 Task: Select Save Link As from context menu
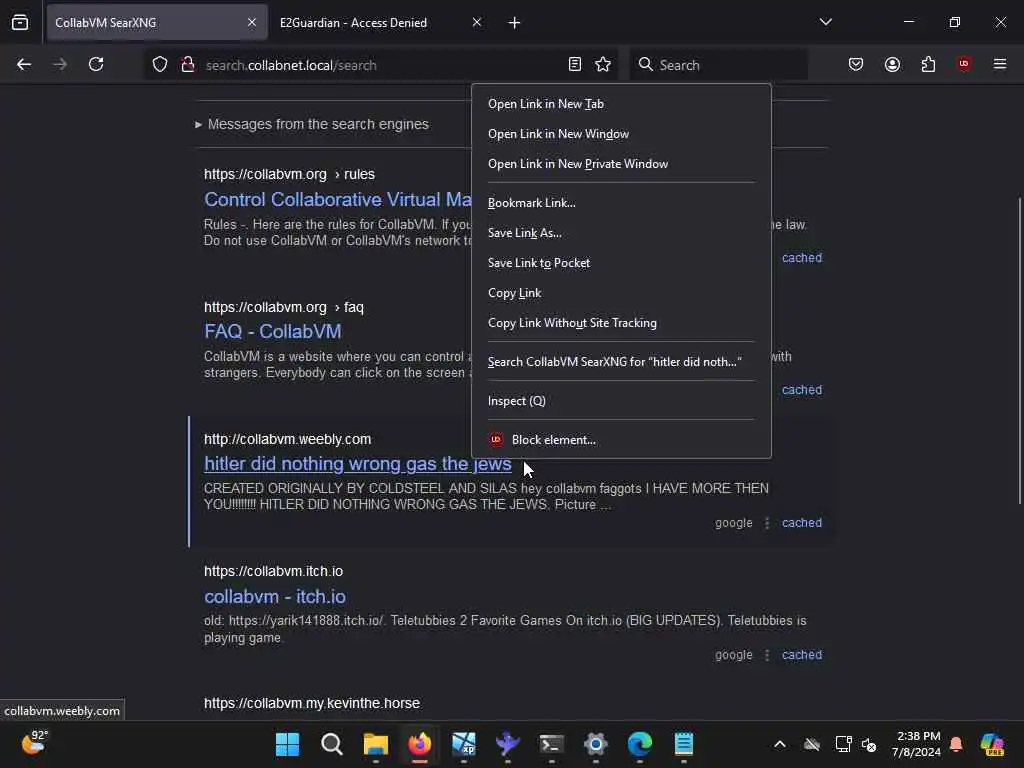(621, 233)
